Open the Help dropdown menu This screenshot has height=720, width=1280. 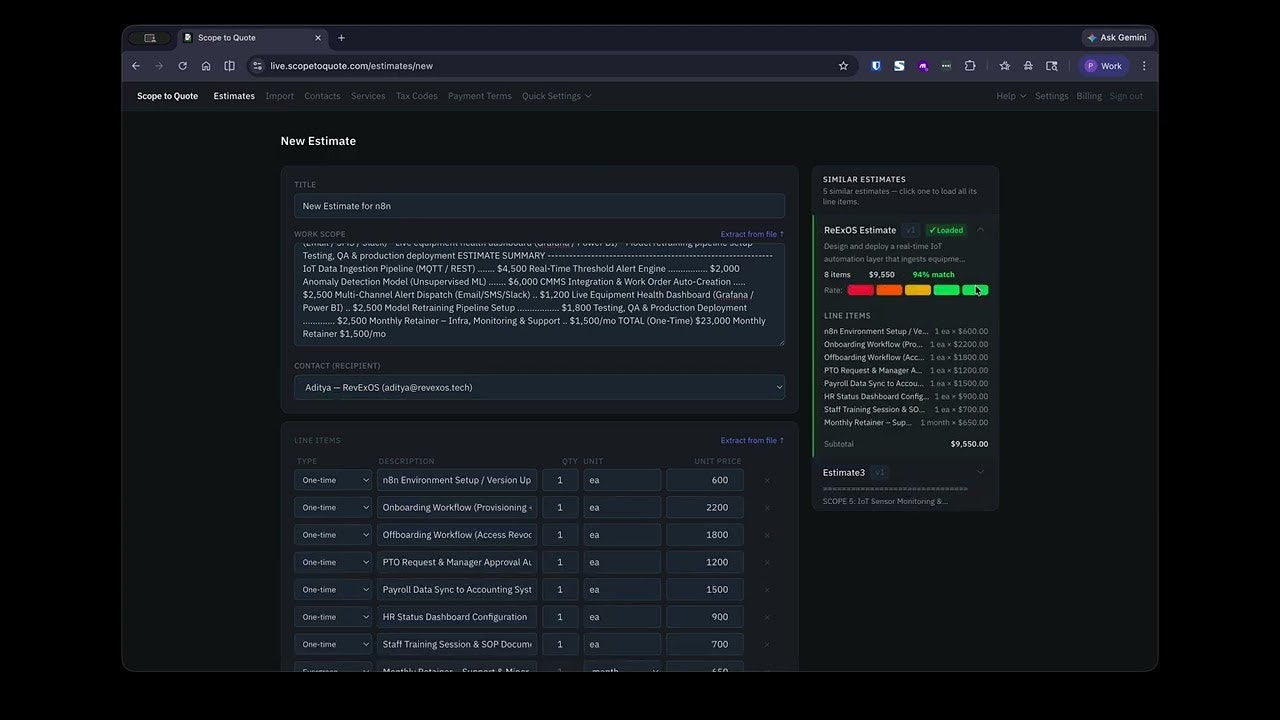click(x=1010, y=96)
